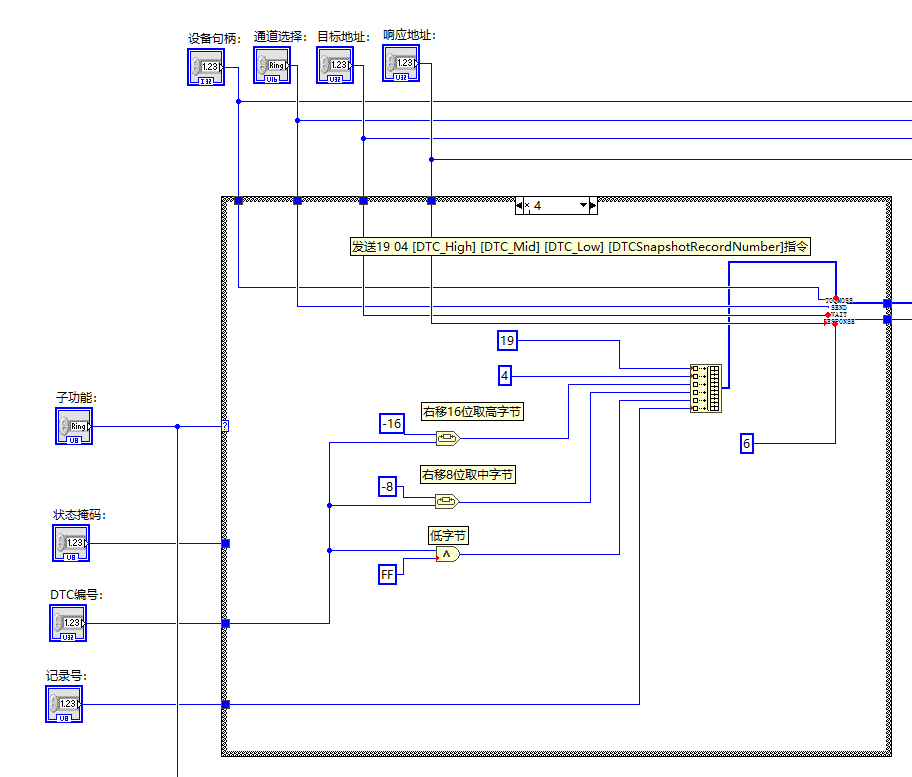912x777 pixels.
Task: Select the send/wait response subVI node
Action: [839, 311]
